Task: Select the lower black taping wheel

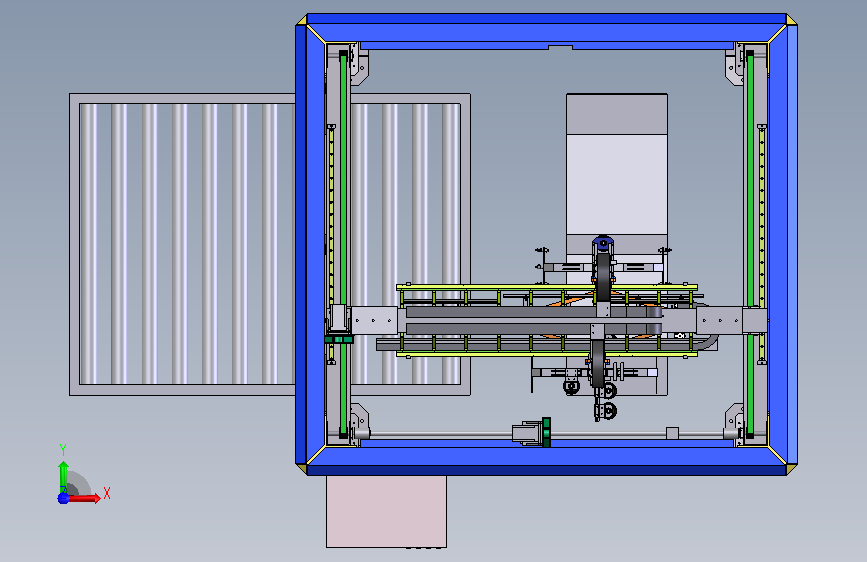Action: (x=597, y=362)
